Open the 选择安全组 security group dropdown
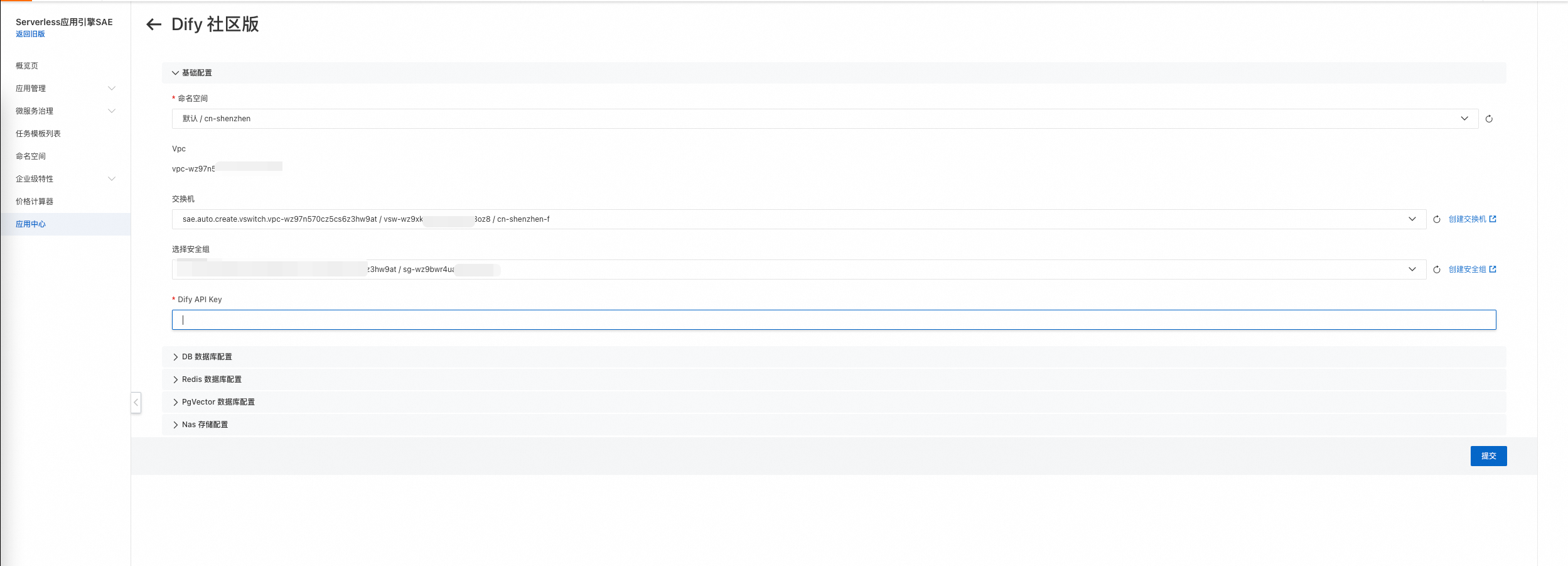The width and height of the screenshot is (1568, 566). [799, 269]
